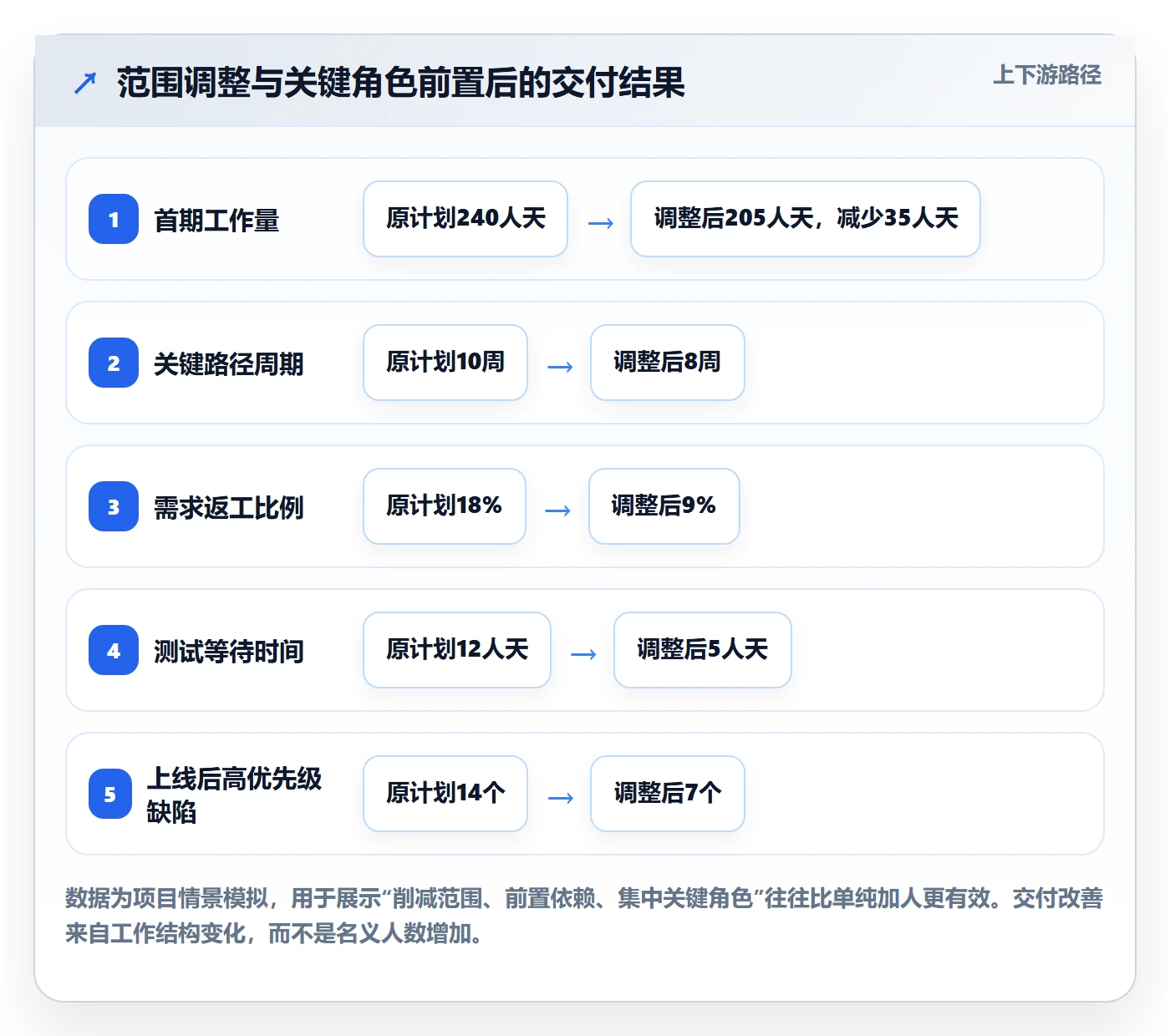This screenshot has width=1170, height=1036.
Task: Select the number 5 badge
Action: pyautogui.click(x=110, y=794)
